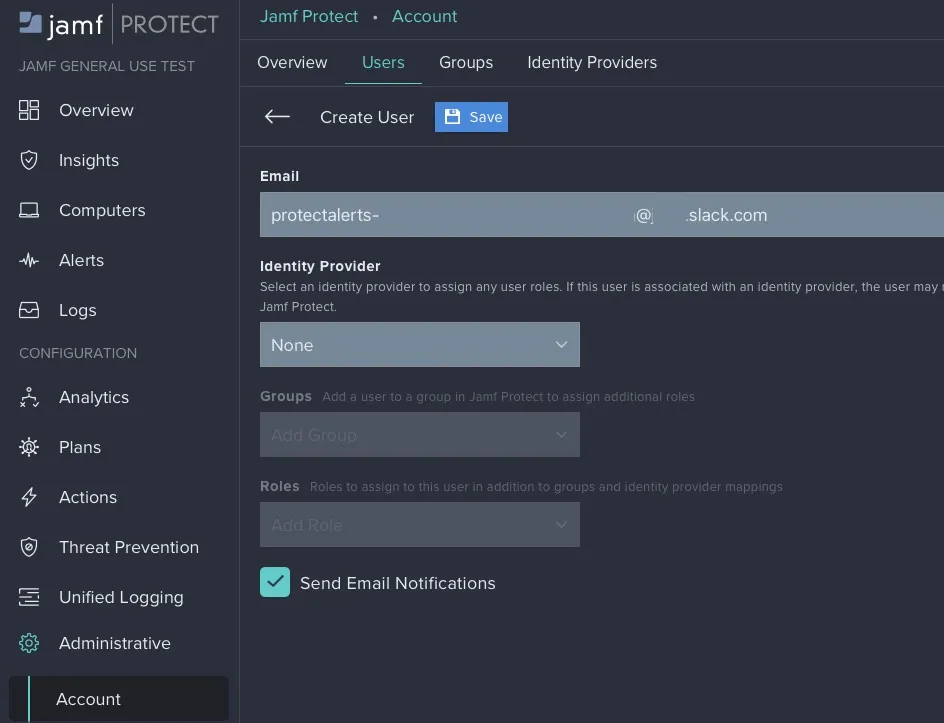Disable Send Email Notifications
This screenshot has height=723, width=944.
tap(275, 581)
